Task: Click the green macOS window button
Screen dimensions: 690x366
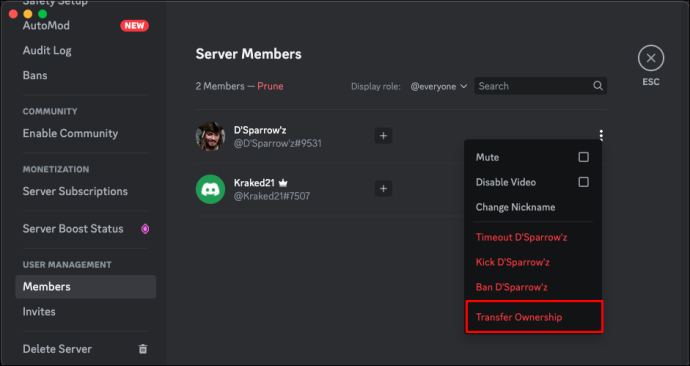Action: pos(43,14)
